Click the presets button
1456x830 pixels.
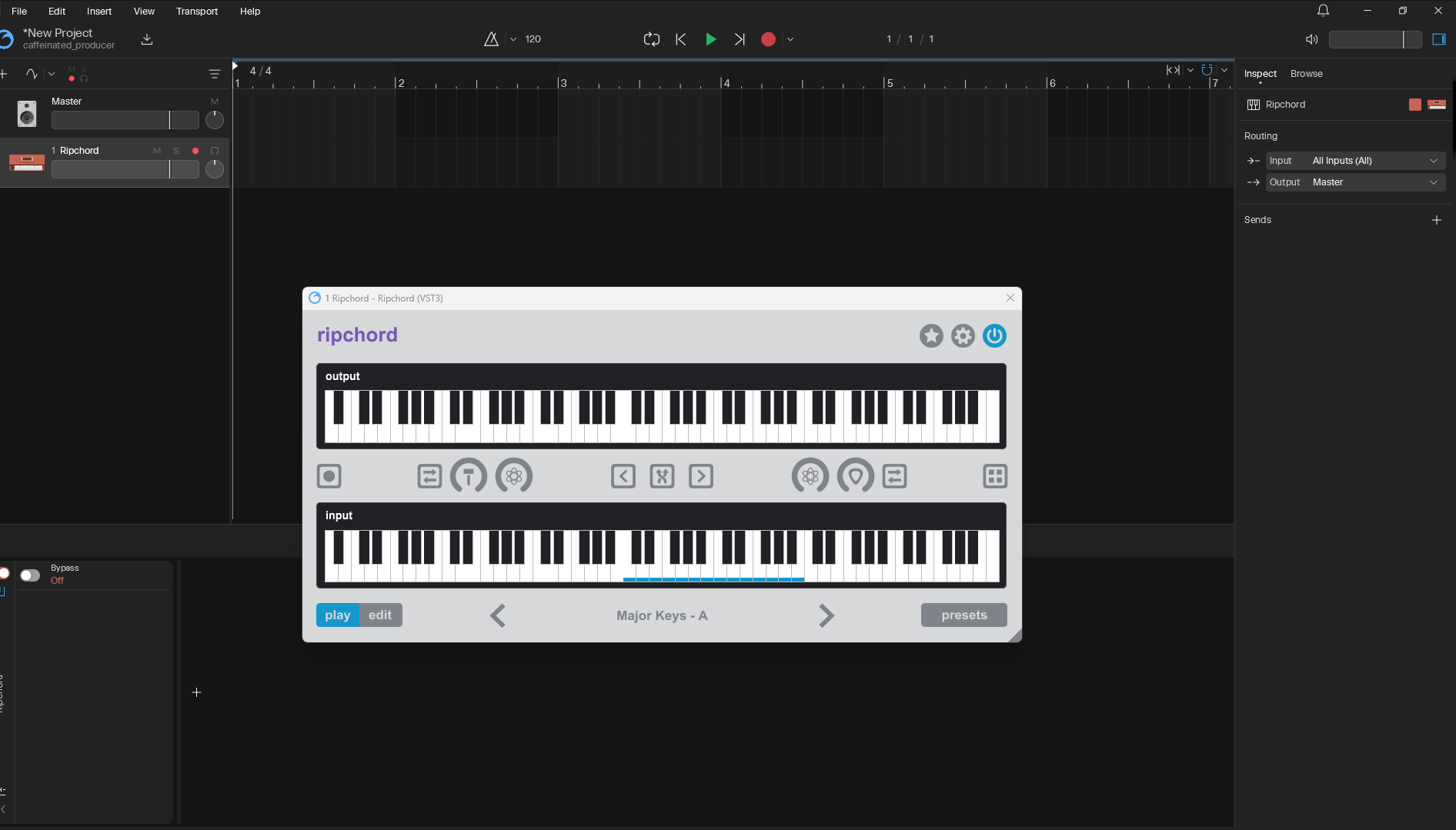click(963, 615)
